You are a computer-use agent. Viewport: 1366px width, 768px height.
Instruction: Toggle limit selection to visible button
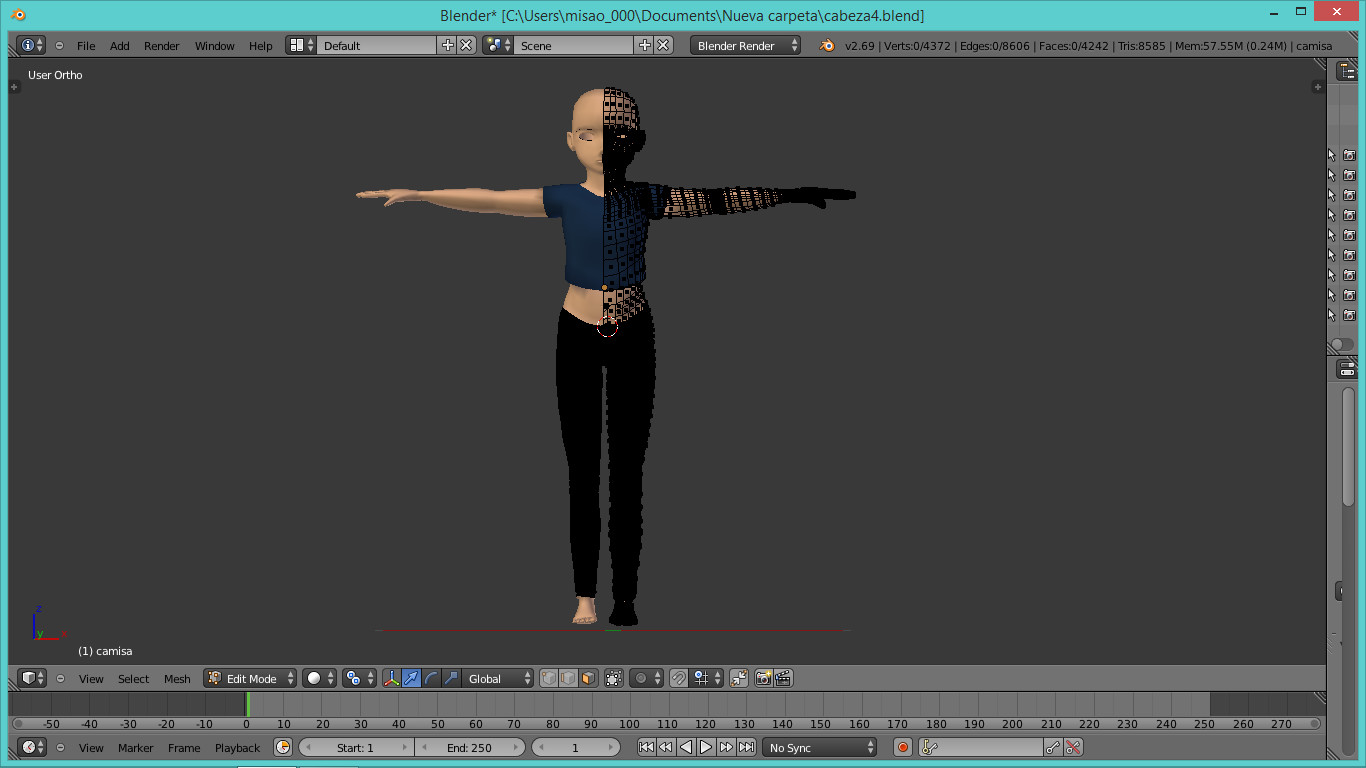point(614,678)
